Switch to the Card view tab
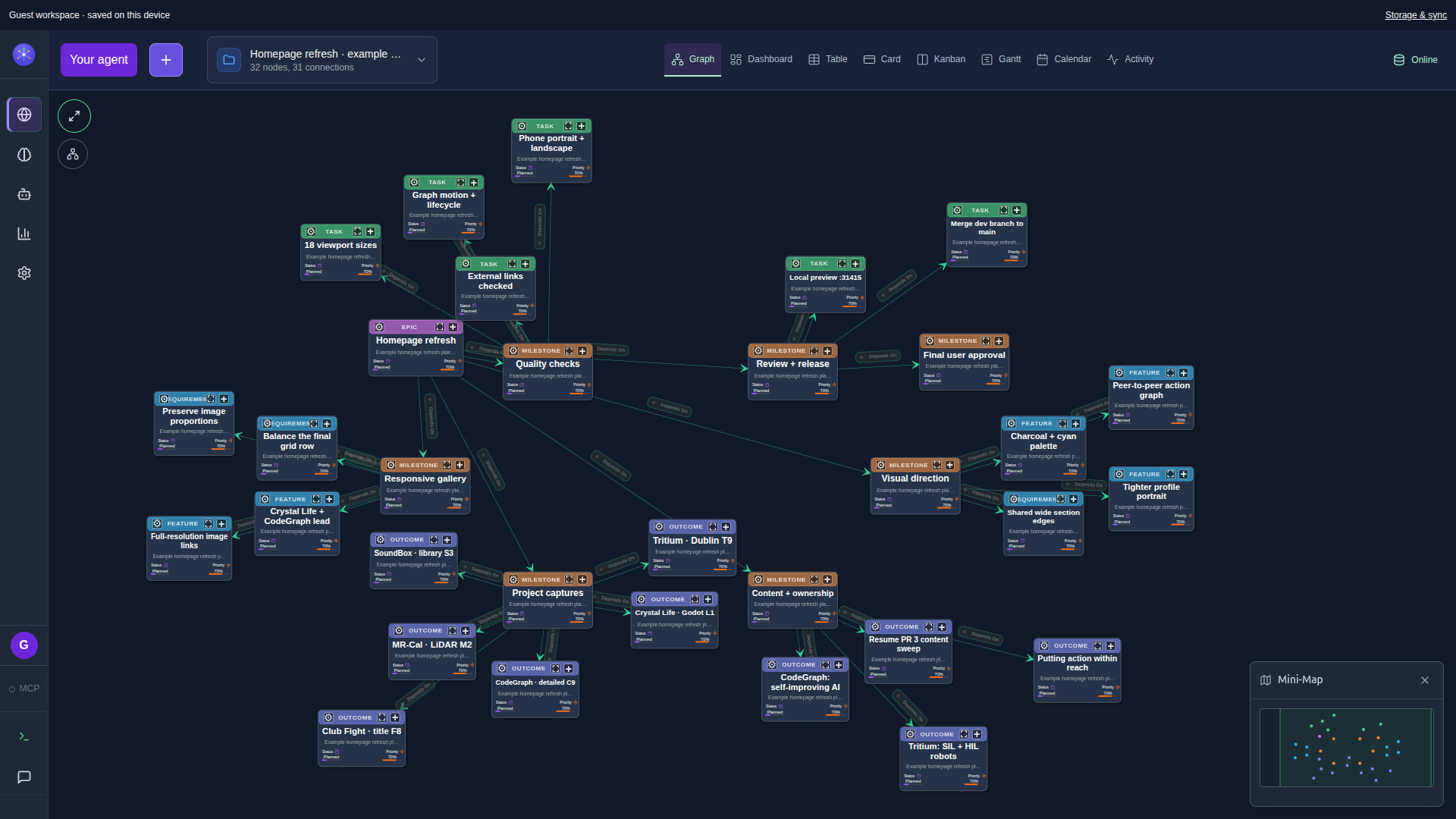The height and width of the screenshot is (819, 1456). (882, 59)
